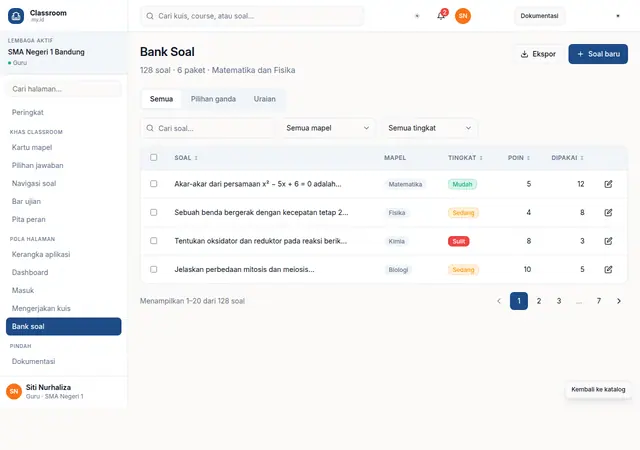The height and width of the screenshot is (450, 640).
Task: Focus the Cari kuis, course, atau soal field
Action: [x=252, y=16]
